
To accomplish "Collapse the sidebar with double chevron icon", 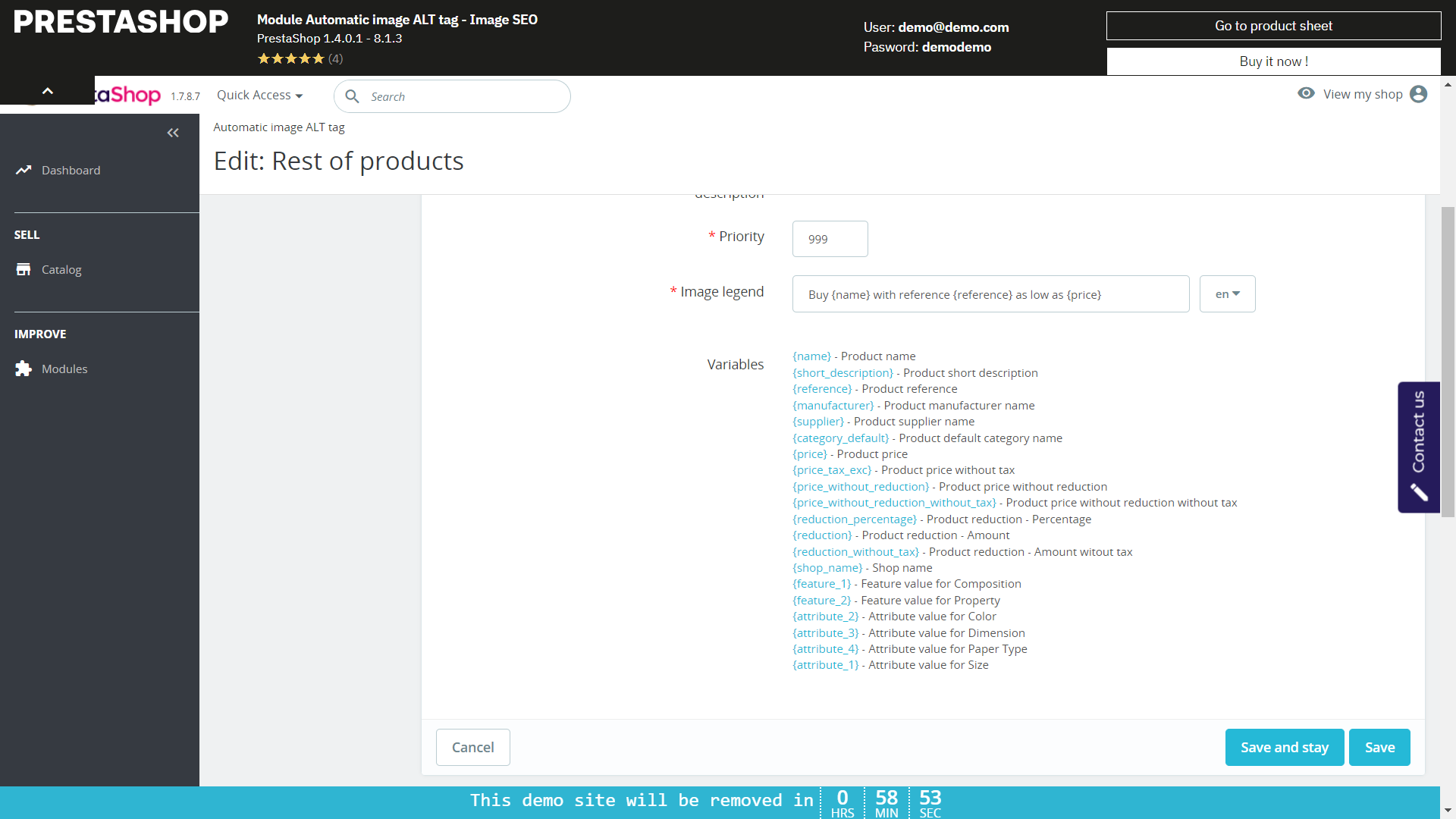I will point(173,133).
